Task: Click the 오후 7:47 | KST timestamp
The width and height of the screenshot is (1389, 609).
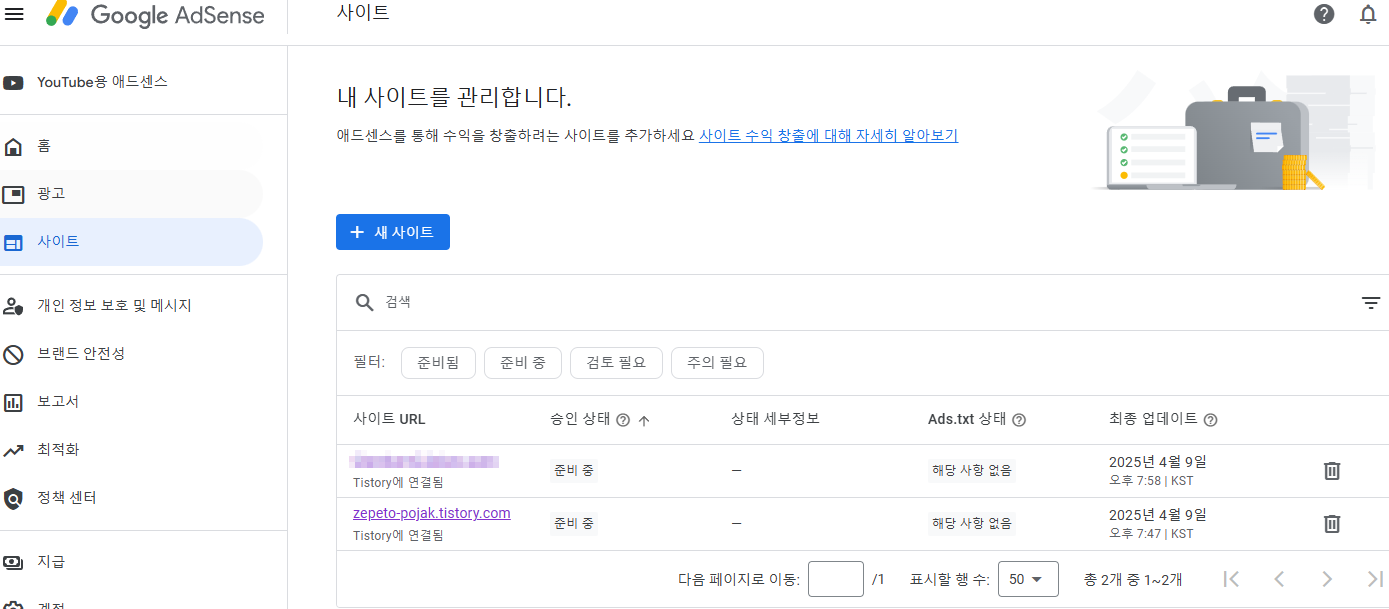Action: pyautogui.click(x=1151, y=534)
